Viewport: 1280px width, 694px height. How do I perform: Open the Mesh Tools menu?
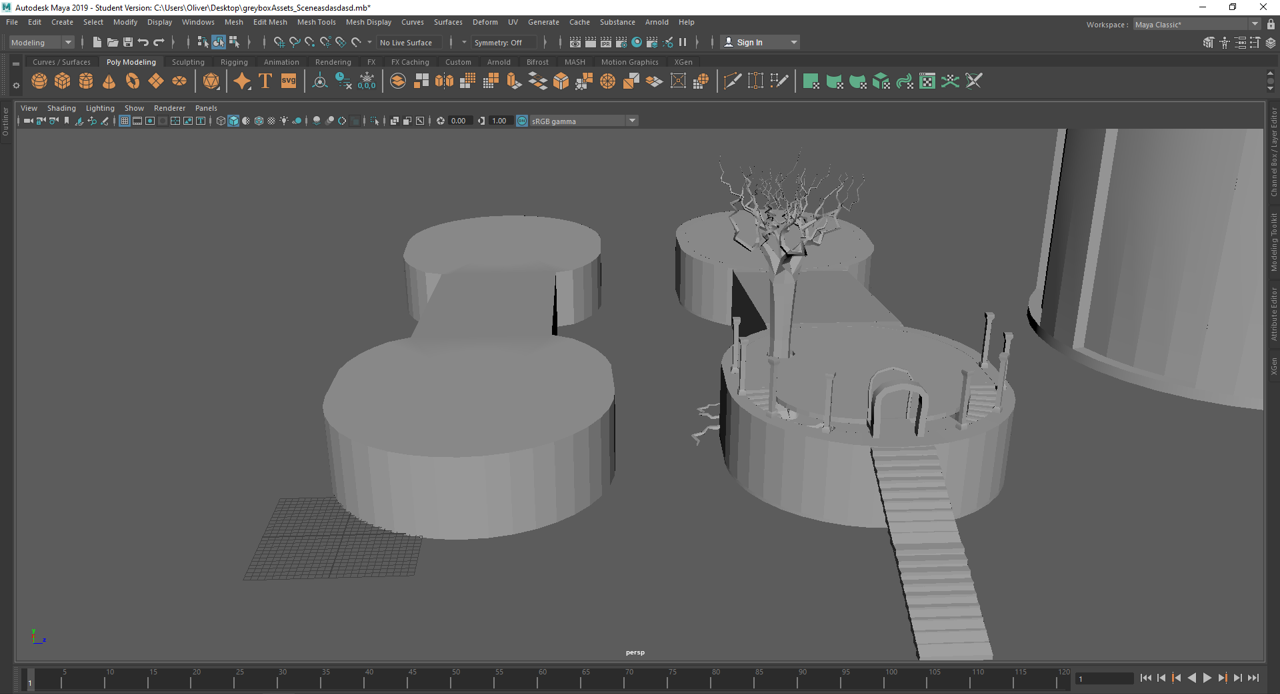pos(316,22)
